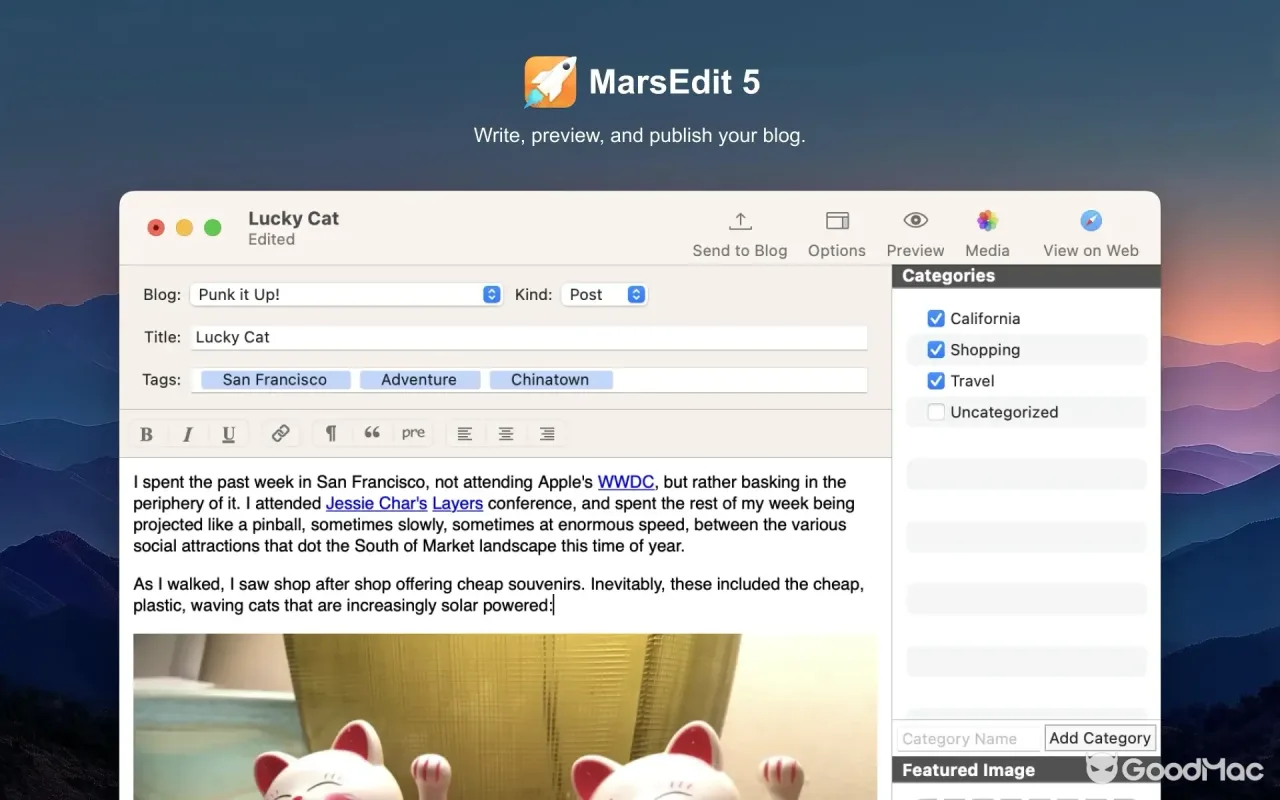Open the WWDC hyperlink

click(x=626, y=482)
